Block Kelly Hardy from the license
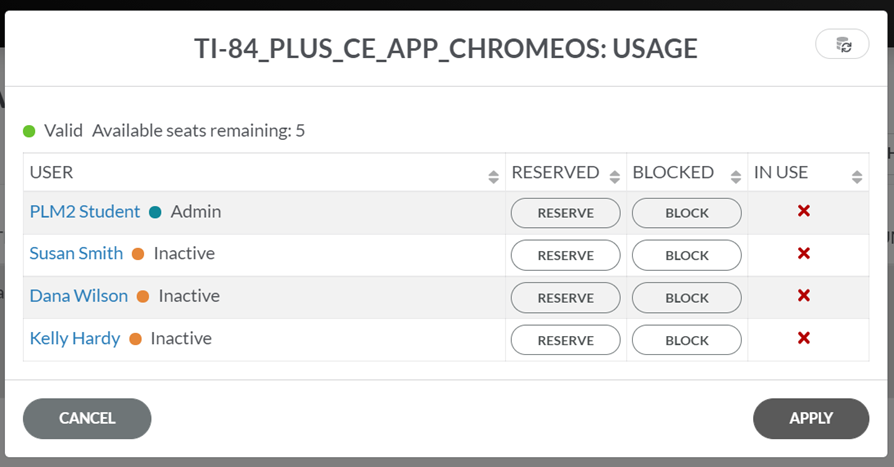This screenshot has width=894, height=467. [x=687, y=340]
